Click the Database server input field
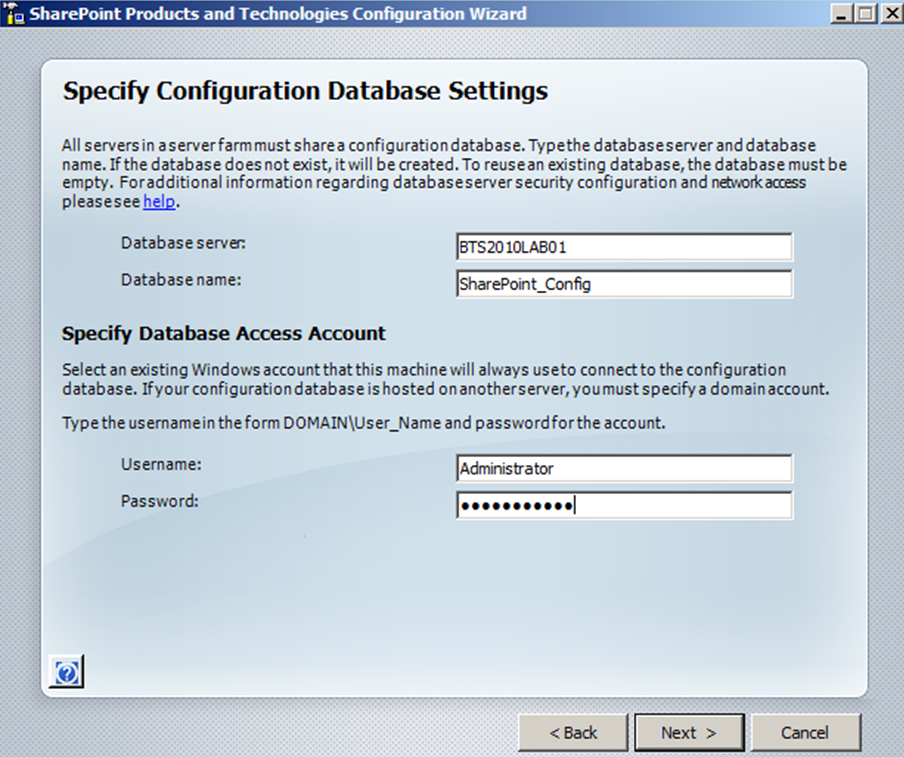The width and height of the screenshot is (904, 757). [623, 247]
